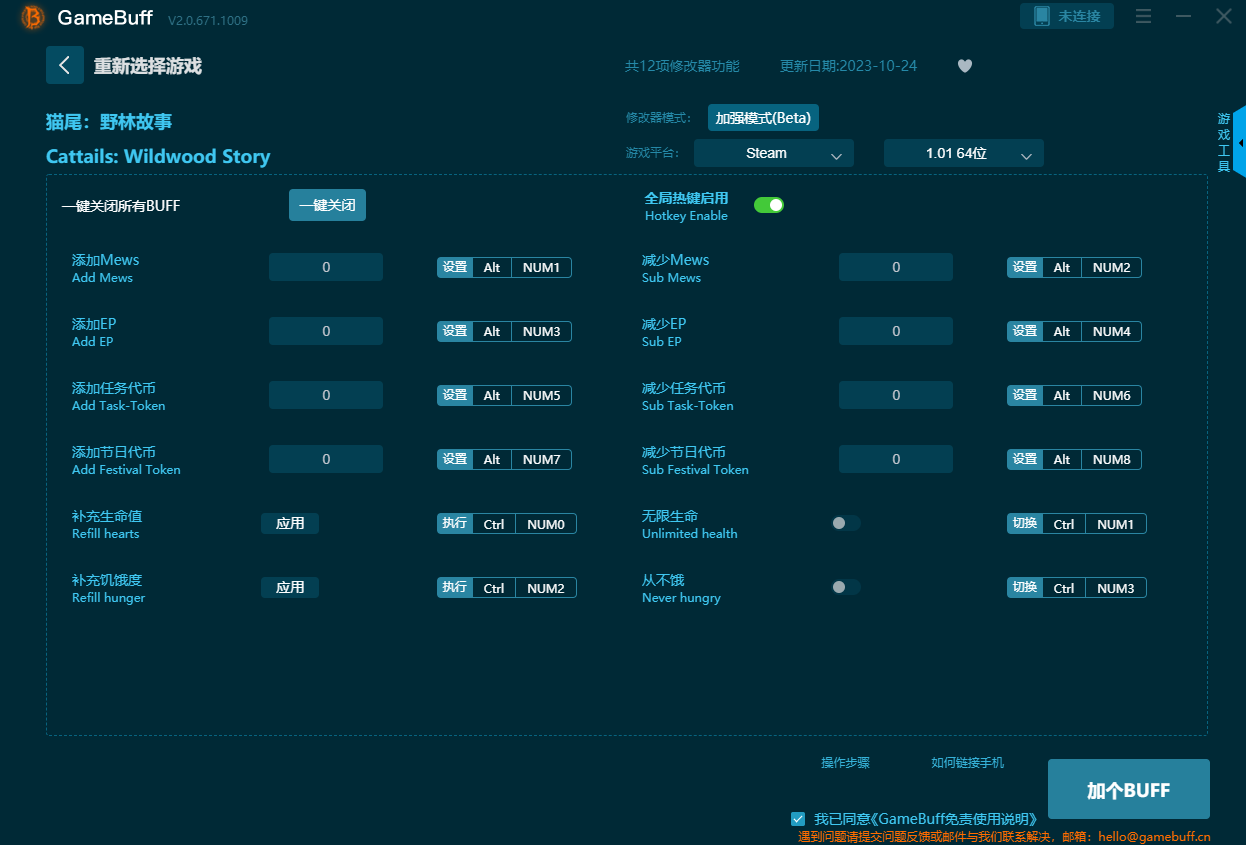This screenshot has width=1246, height=845.
Task: Click 切换 for Unlimited health hotkey
Action: click(1025, 523)
